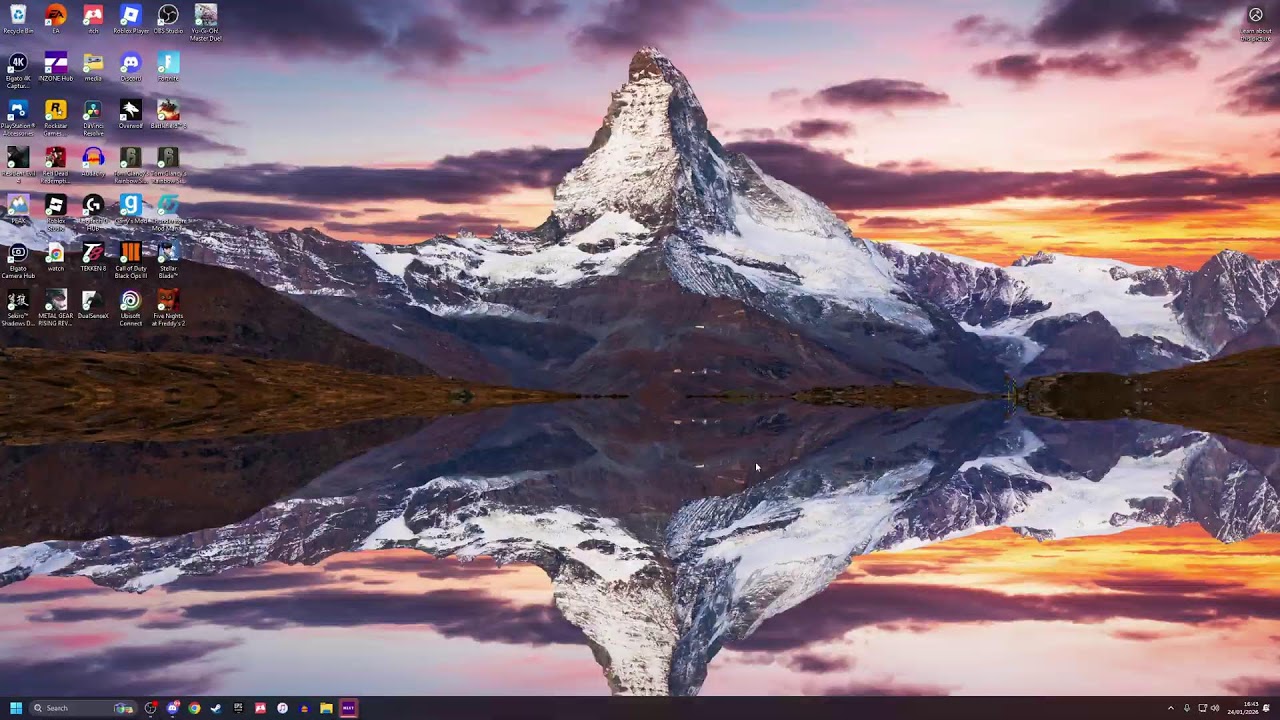Select the DualSenseX desktop icon

tap(93, 305)
